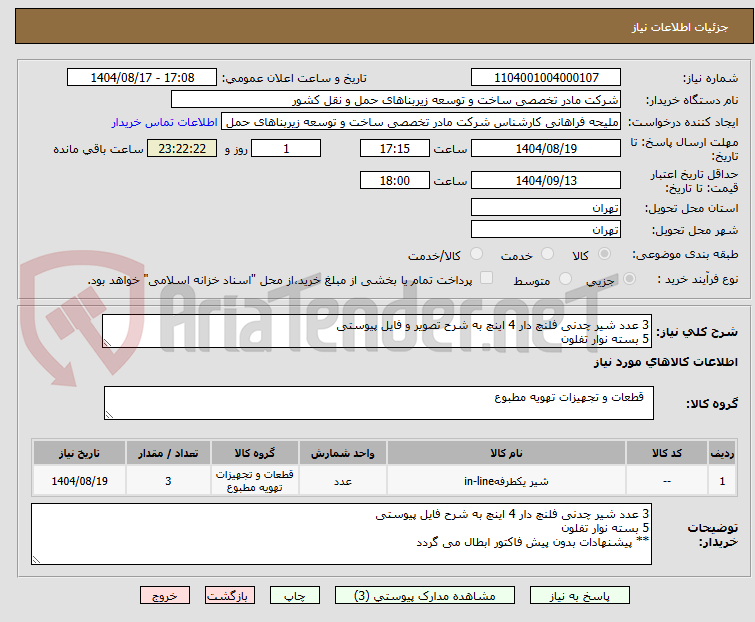
Task: Click the remaining time 23:22:22 field
Action: pos(182,148)
